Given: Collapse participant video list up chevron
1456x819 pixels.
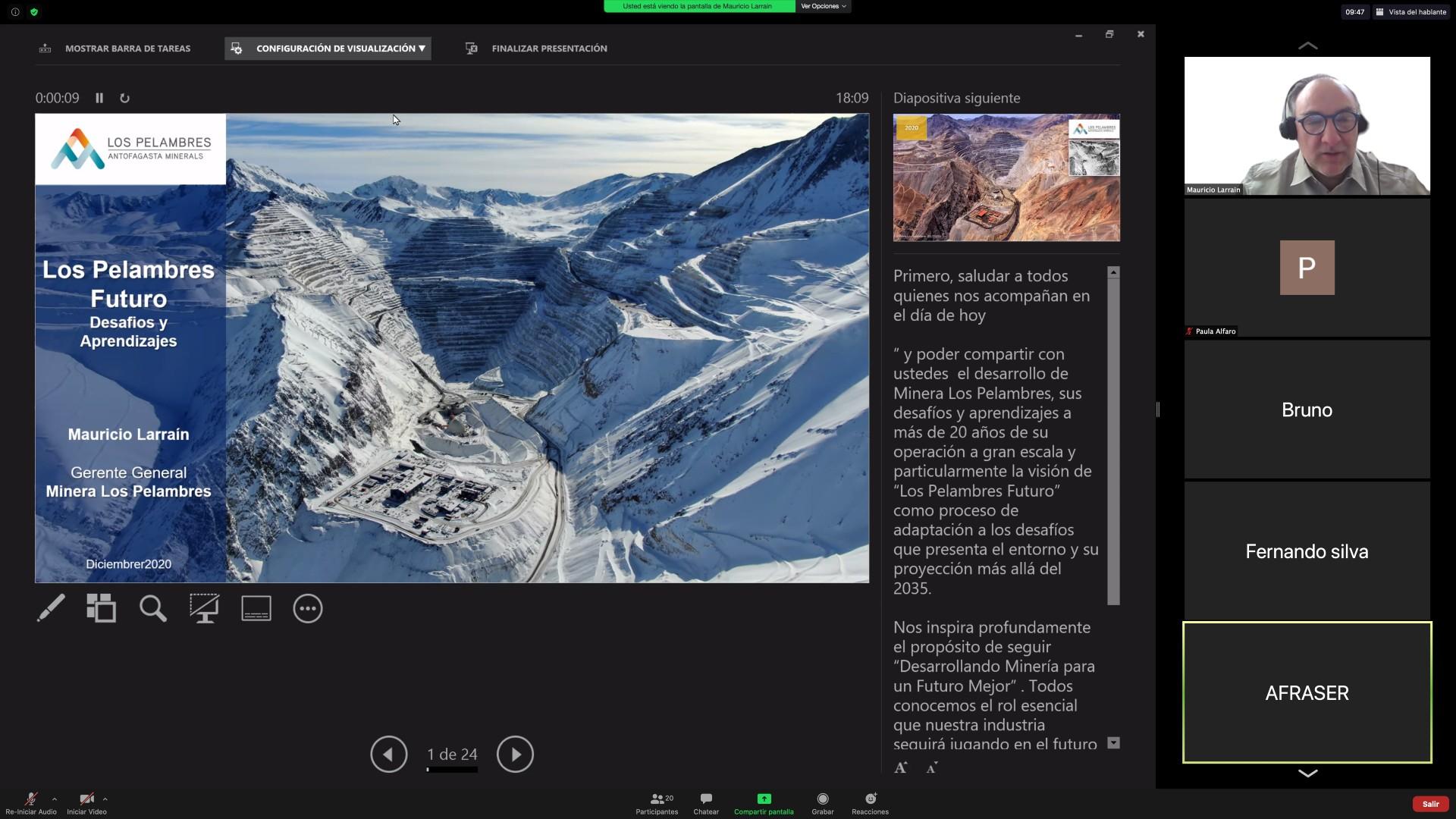Looking at the screenshot, I should 1307,45.
